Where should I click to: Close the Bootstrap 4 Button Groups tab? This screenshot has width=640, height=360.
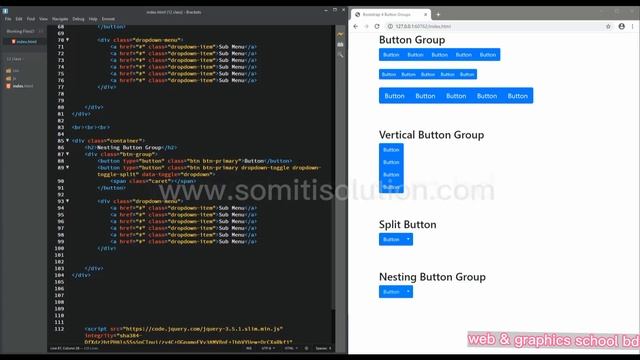pyautogui.click(x=425, y=14)
